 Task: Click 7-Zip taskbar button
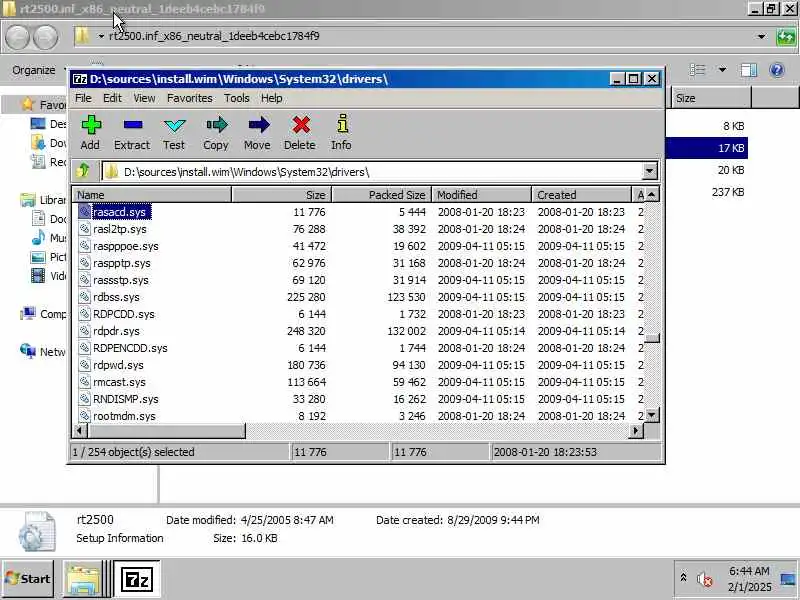click(137, 579)
